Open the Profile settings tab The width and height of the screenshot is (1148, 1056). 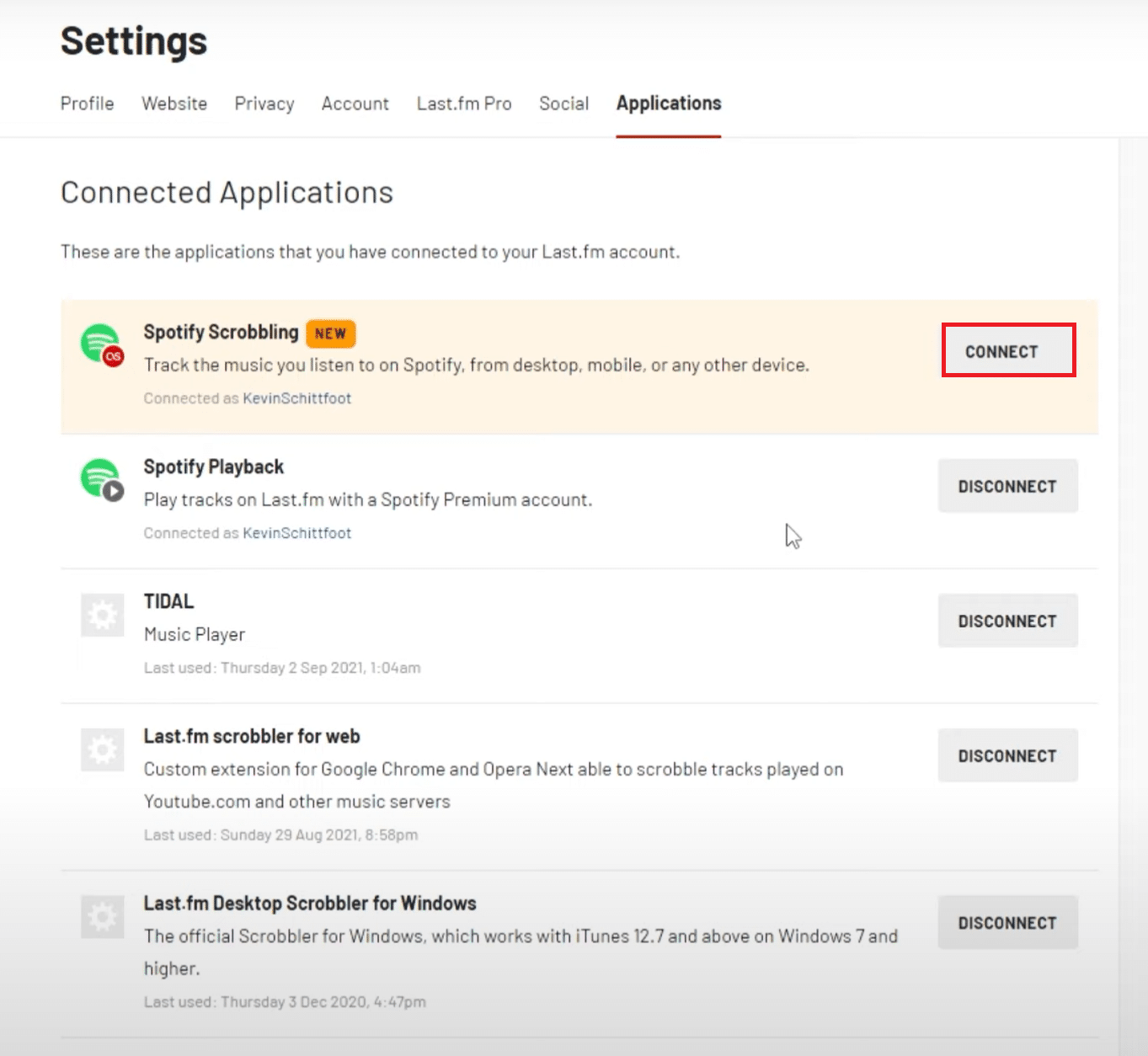pos(87,104)
